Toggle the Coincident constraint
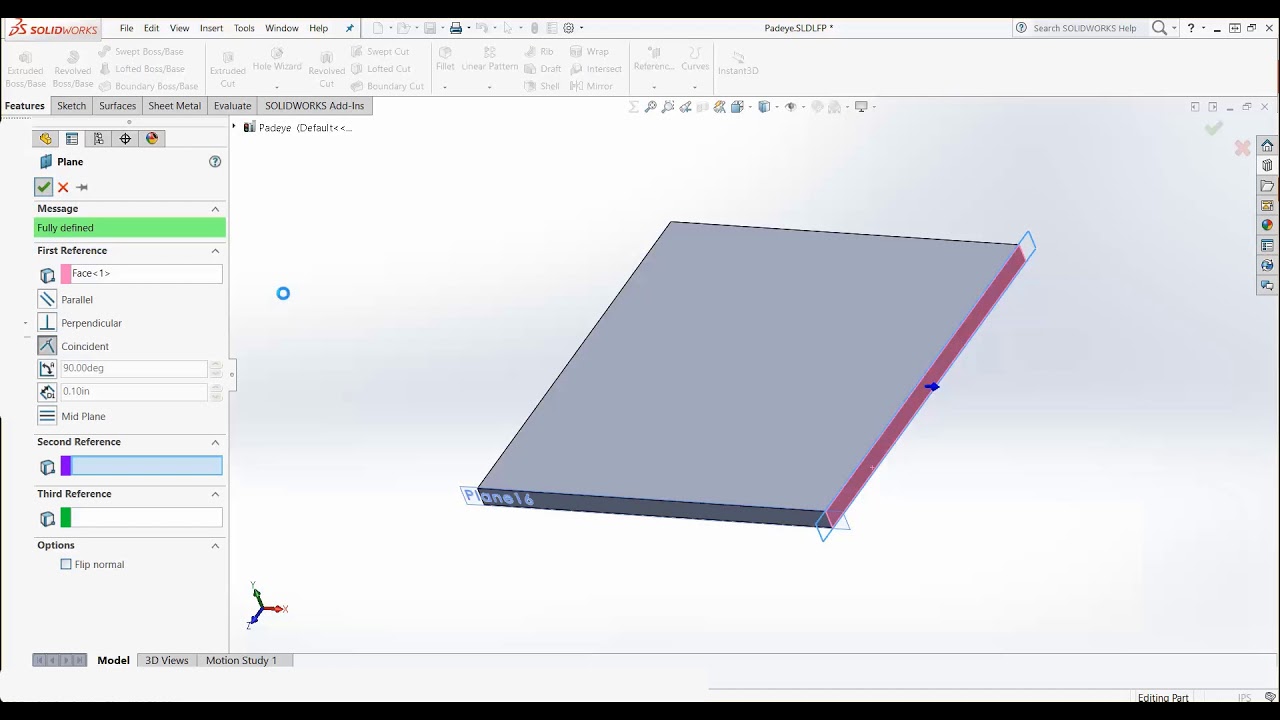 tap(47, 345)
